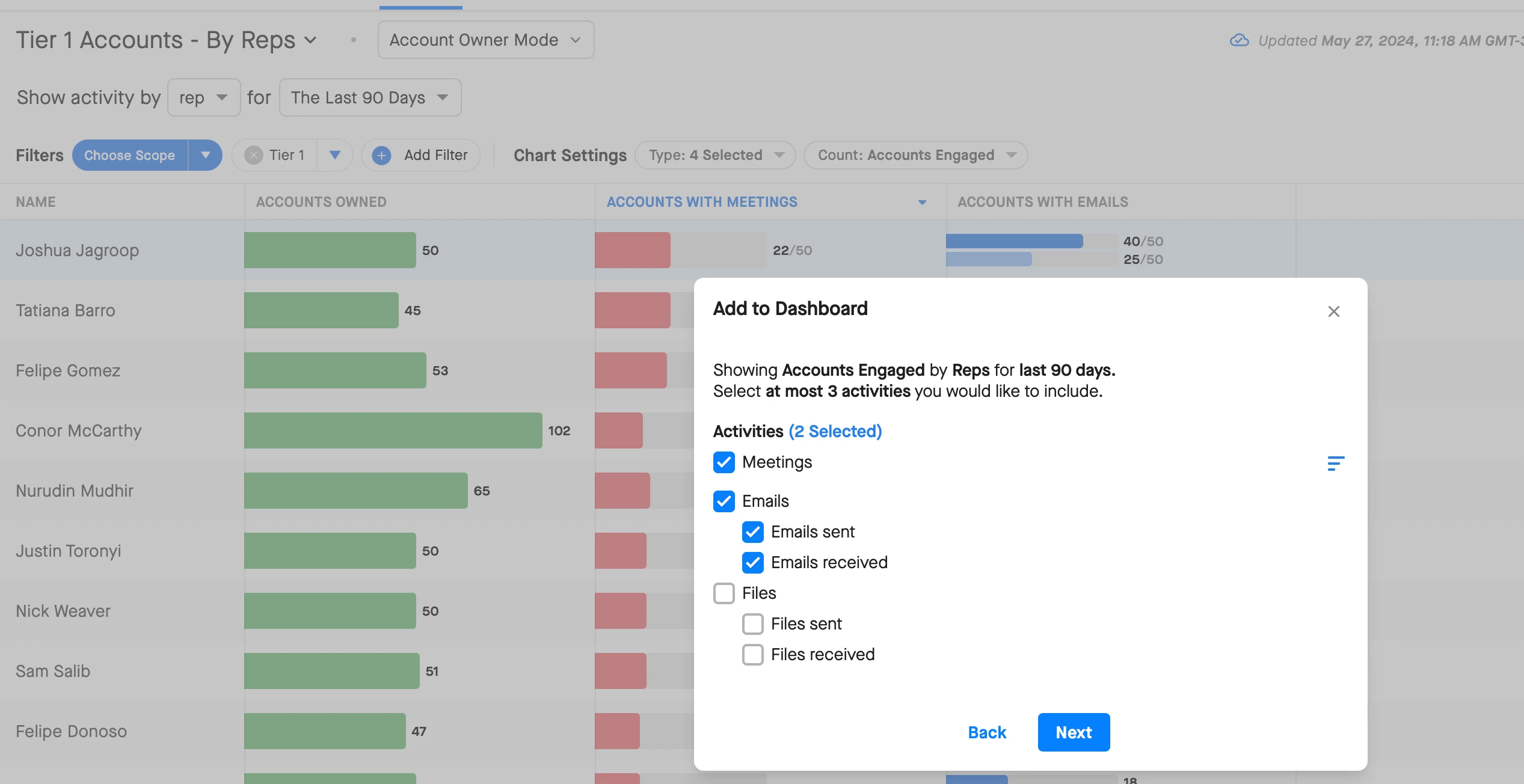Viewport: 1524px width, 784px height.
Task: Click the Next button
Action: pyautogui.click(x=1074, y=732)
